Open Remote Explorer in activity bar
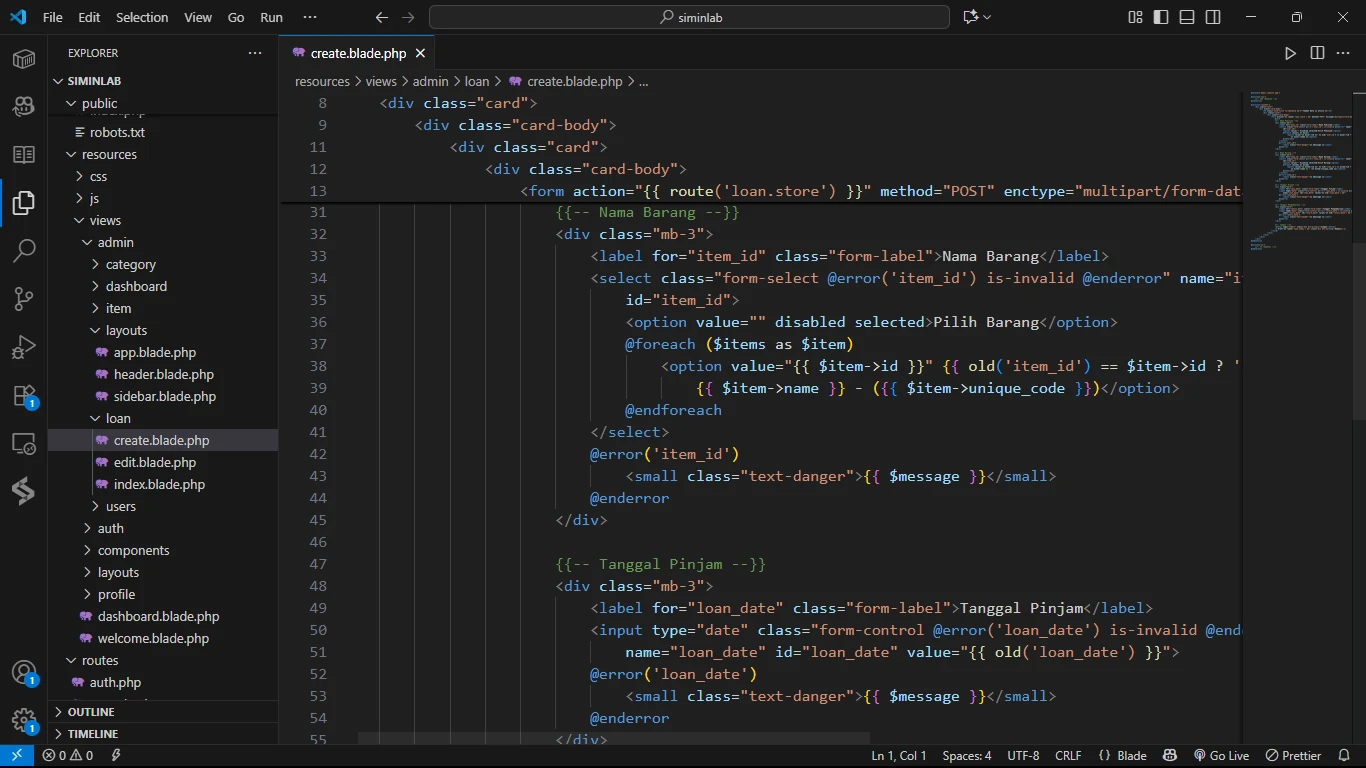 click(x=24, y=443)
